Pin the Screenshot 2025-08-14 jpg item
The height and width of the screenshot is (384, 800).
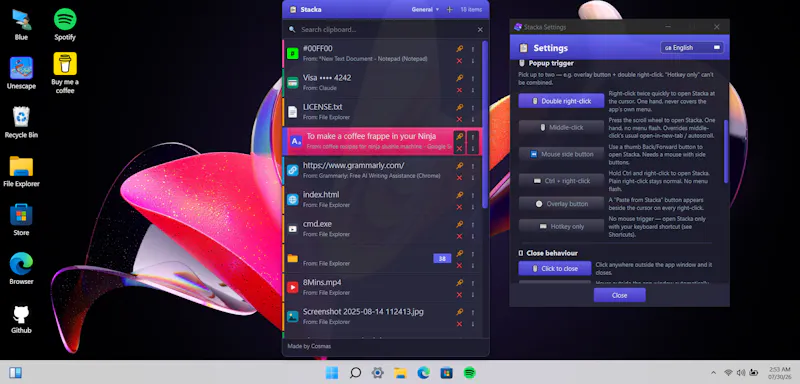459,312
